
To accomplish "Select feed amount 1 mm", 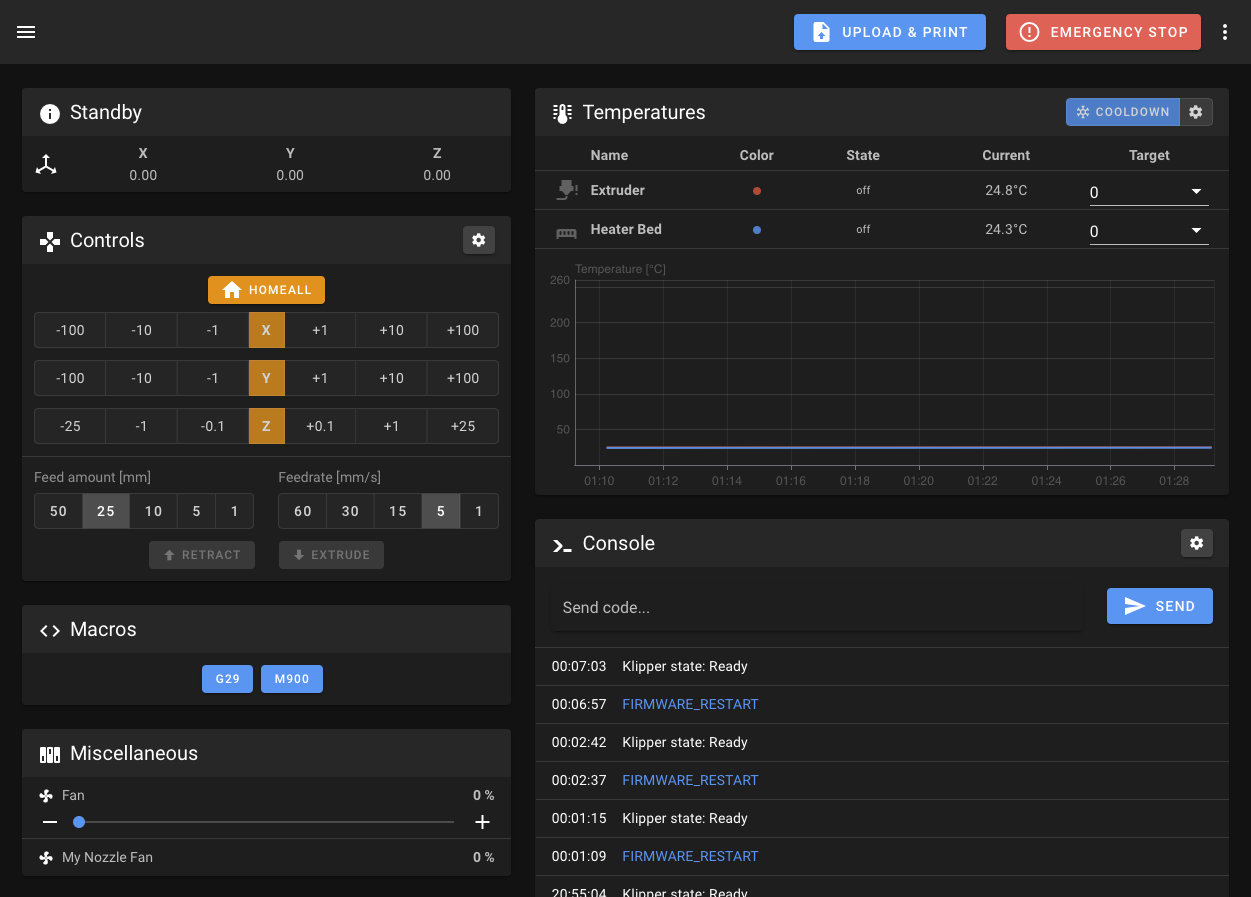I will click(235, 511).
